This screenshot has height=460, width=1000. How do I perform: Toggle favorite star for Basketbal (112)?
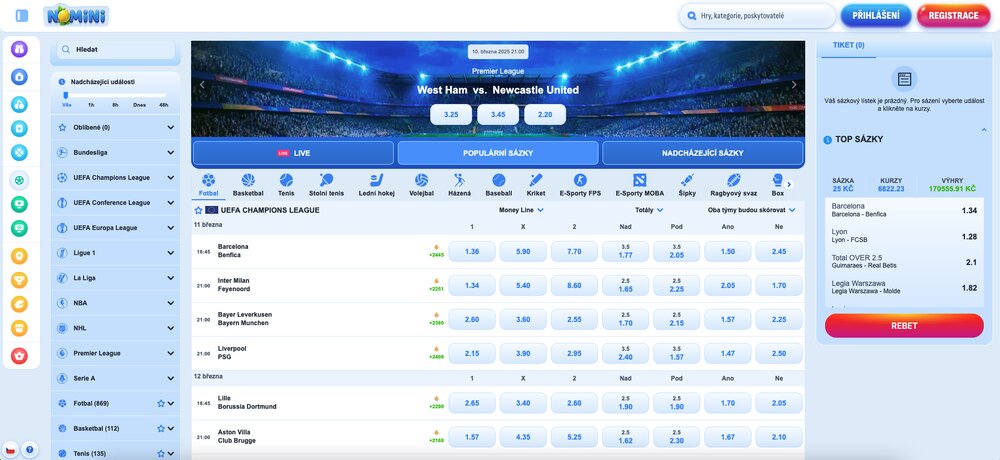tap(160, 428)
